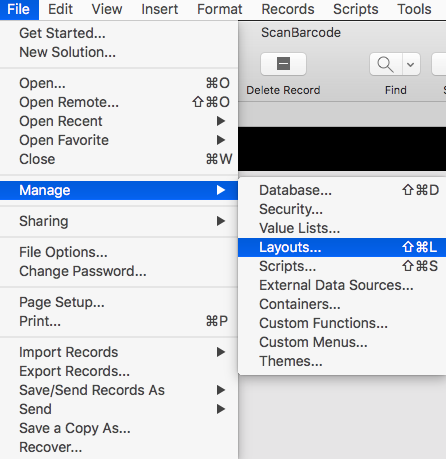Open the Records menu in menu bar
The width and height of the screenshot is (446, 459).
[288, 9]
